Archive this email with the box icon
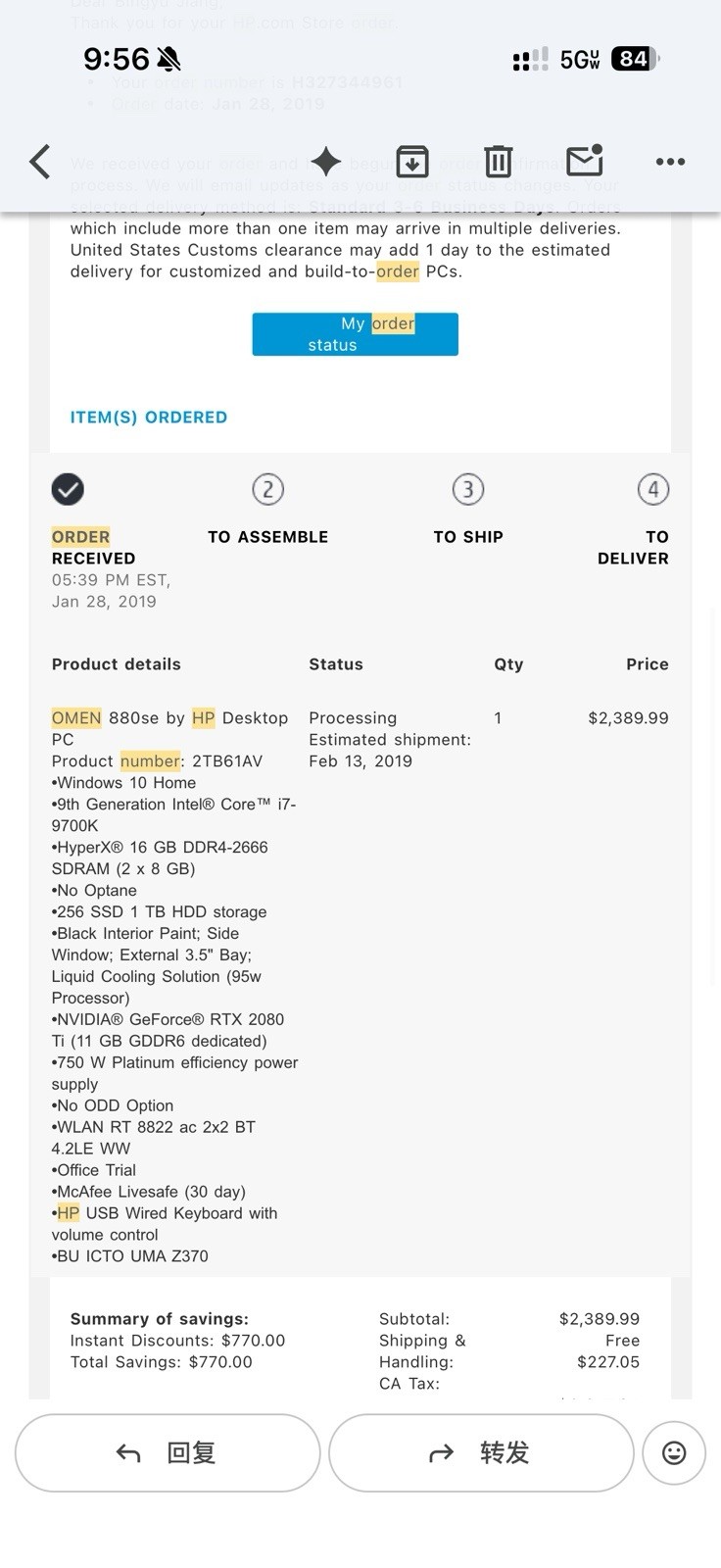This screenshot has height=1568, width=721. (412, 161)
